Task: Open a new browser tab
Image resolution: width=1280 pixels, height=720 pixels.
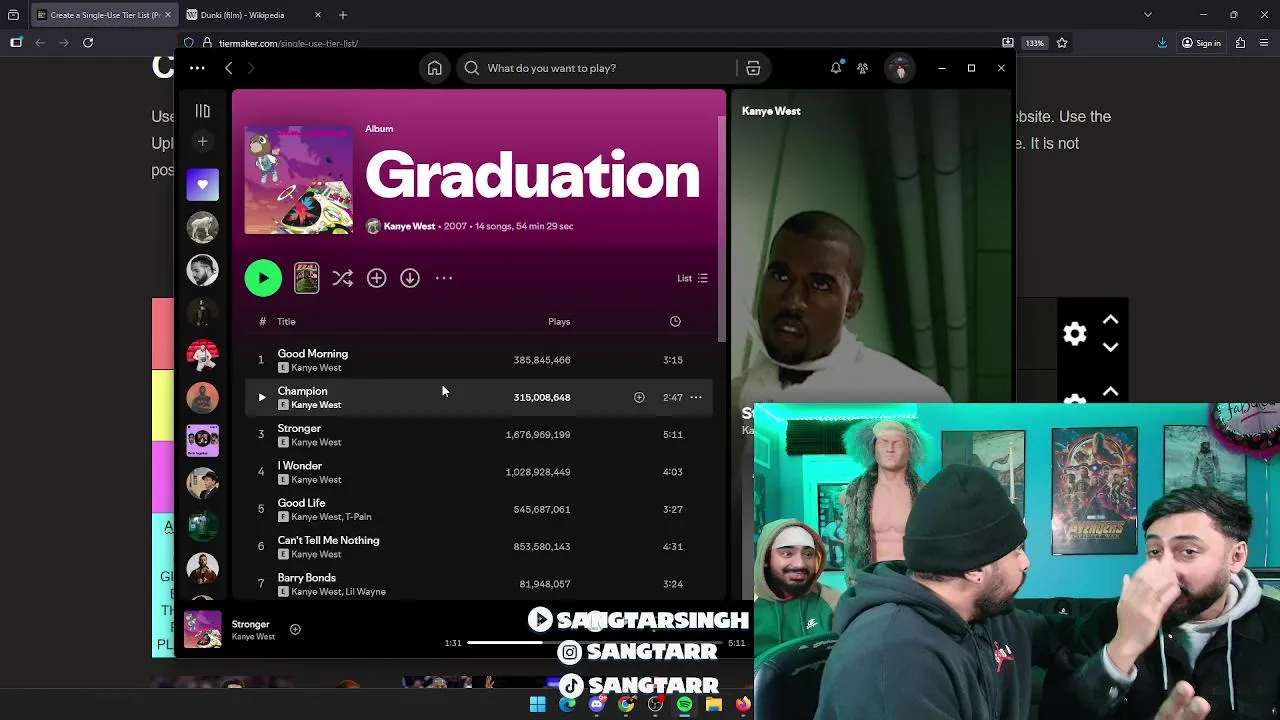Action: tap(343, 15)
